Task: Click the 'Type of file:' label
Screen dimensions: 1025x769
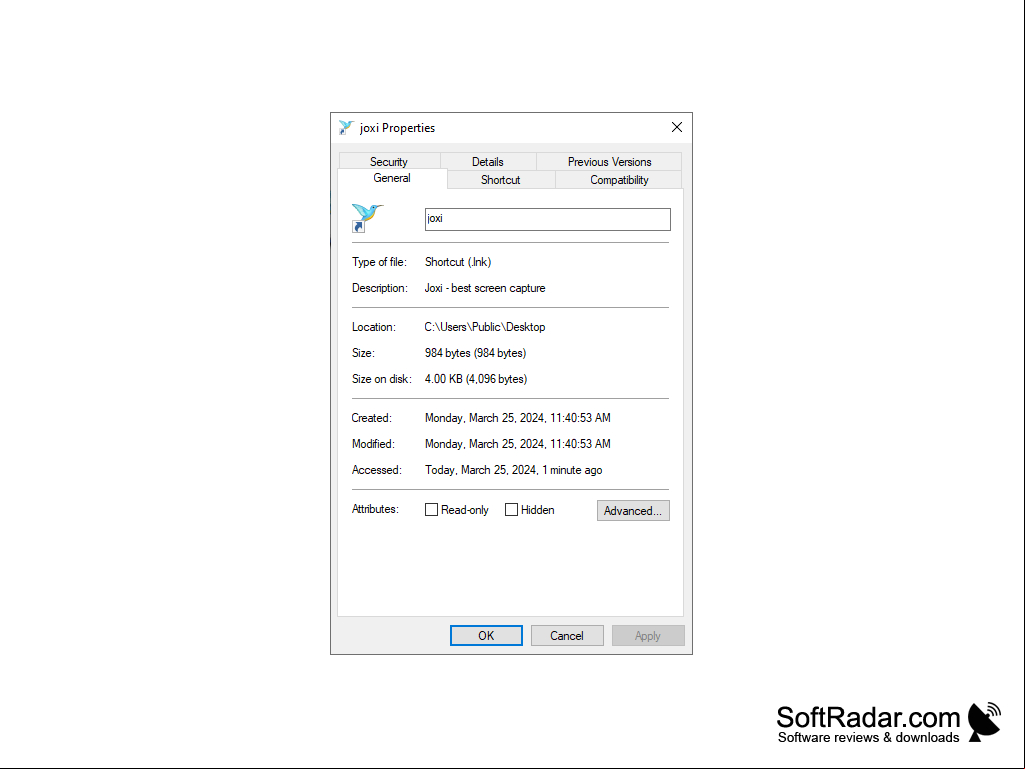Action: pyautogui.click(x=379, y=262)
